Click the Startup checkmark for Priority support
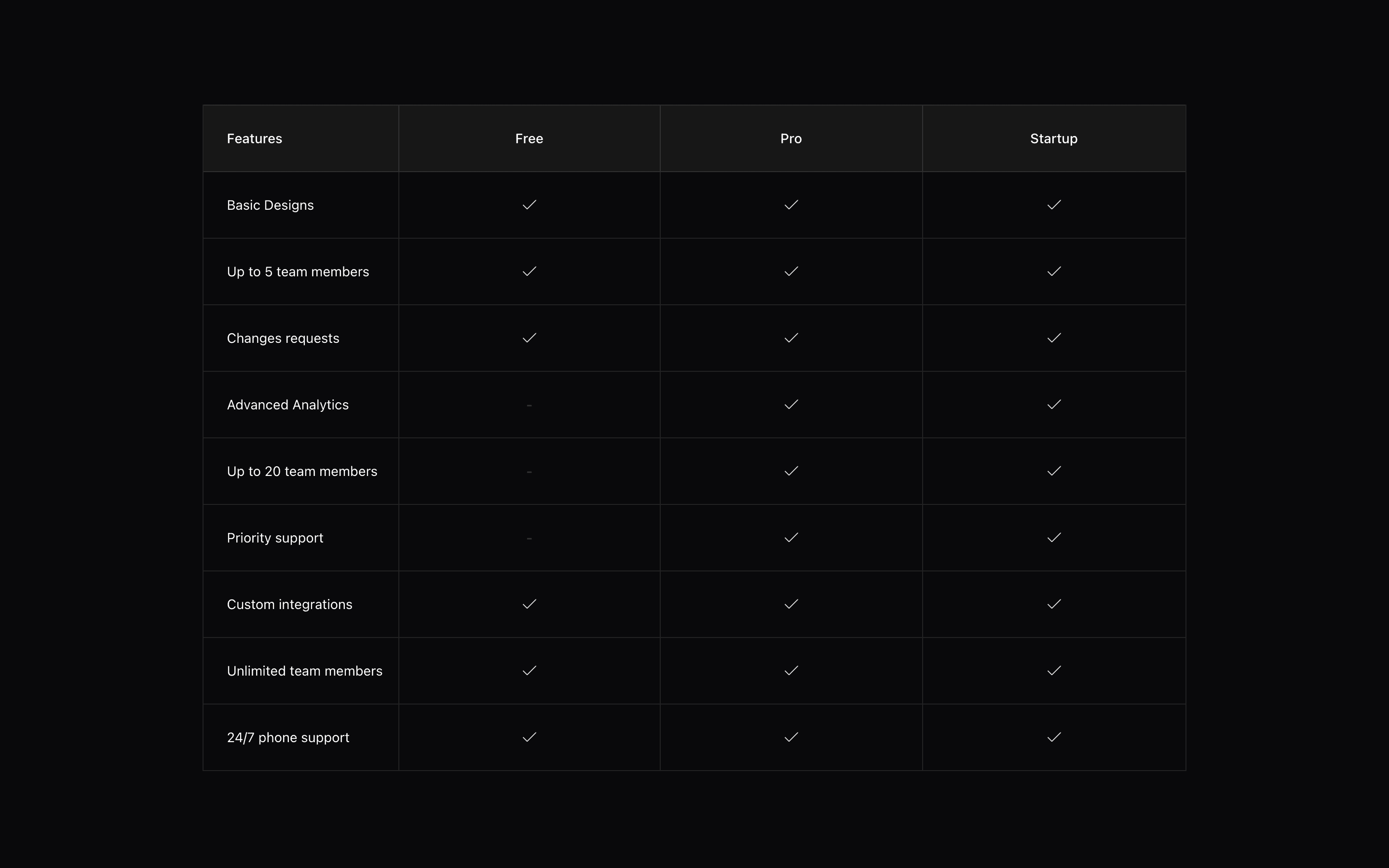The height and width of the screenshot is (868, 1389). coord(1054,538)
